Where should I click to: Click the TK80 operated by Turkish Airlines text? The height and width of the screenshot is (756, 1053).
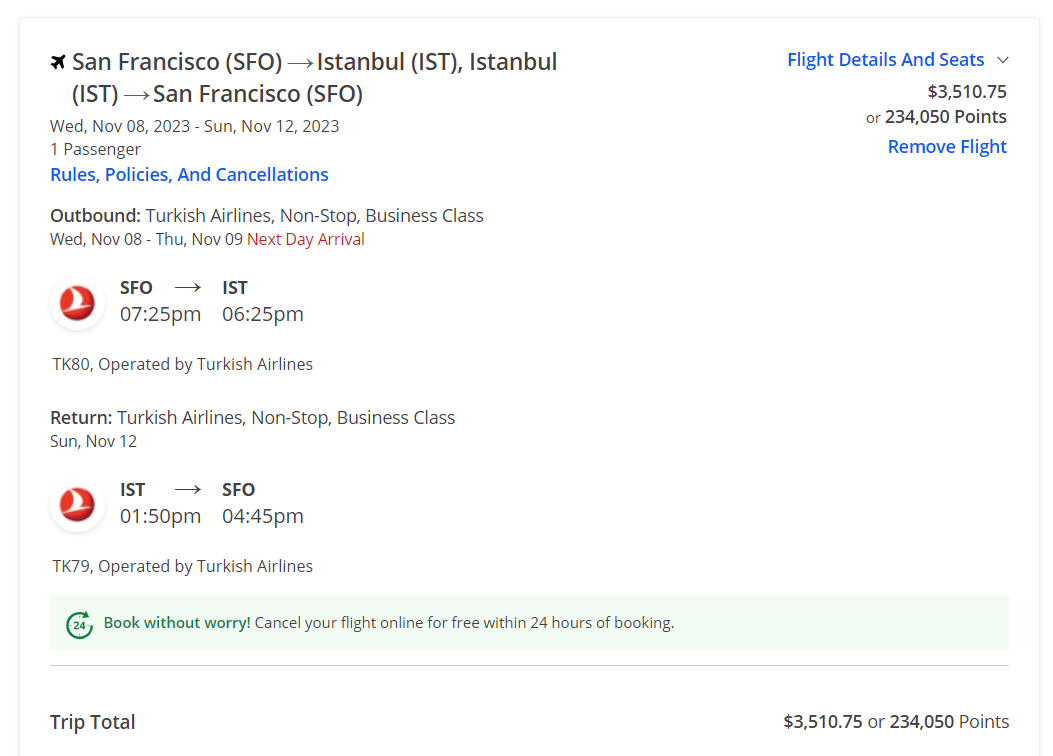183,364
